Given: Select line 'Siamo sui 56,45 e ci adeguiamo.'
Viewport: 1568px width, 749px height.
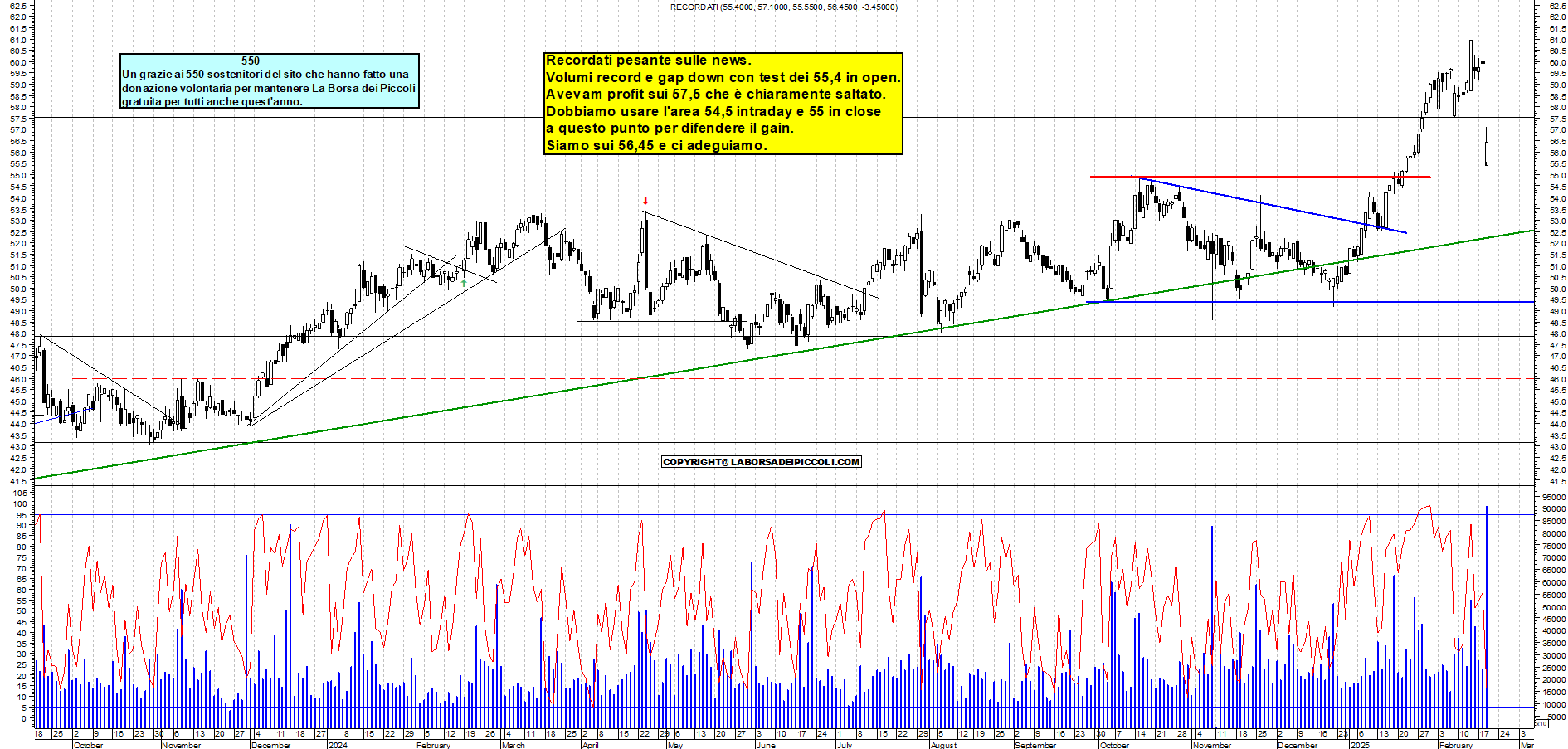Looking at the screenshot, I should (x=656, y=145).
